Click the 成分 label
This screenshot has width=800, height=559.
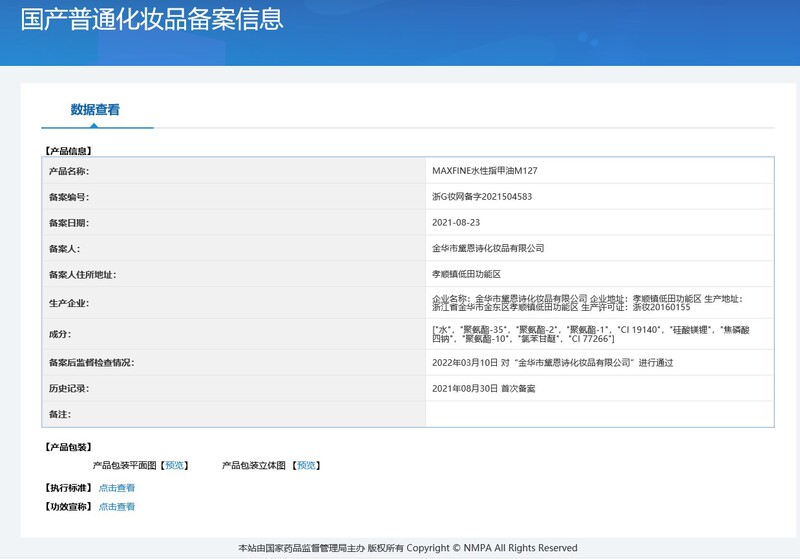coord(60,334)
